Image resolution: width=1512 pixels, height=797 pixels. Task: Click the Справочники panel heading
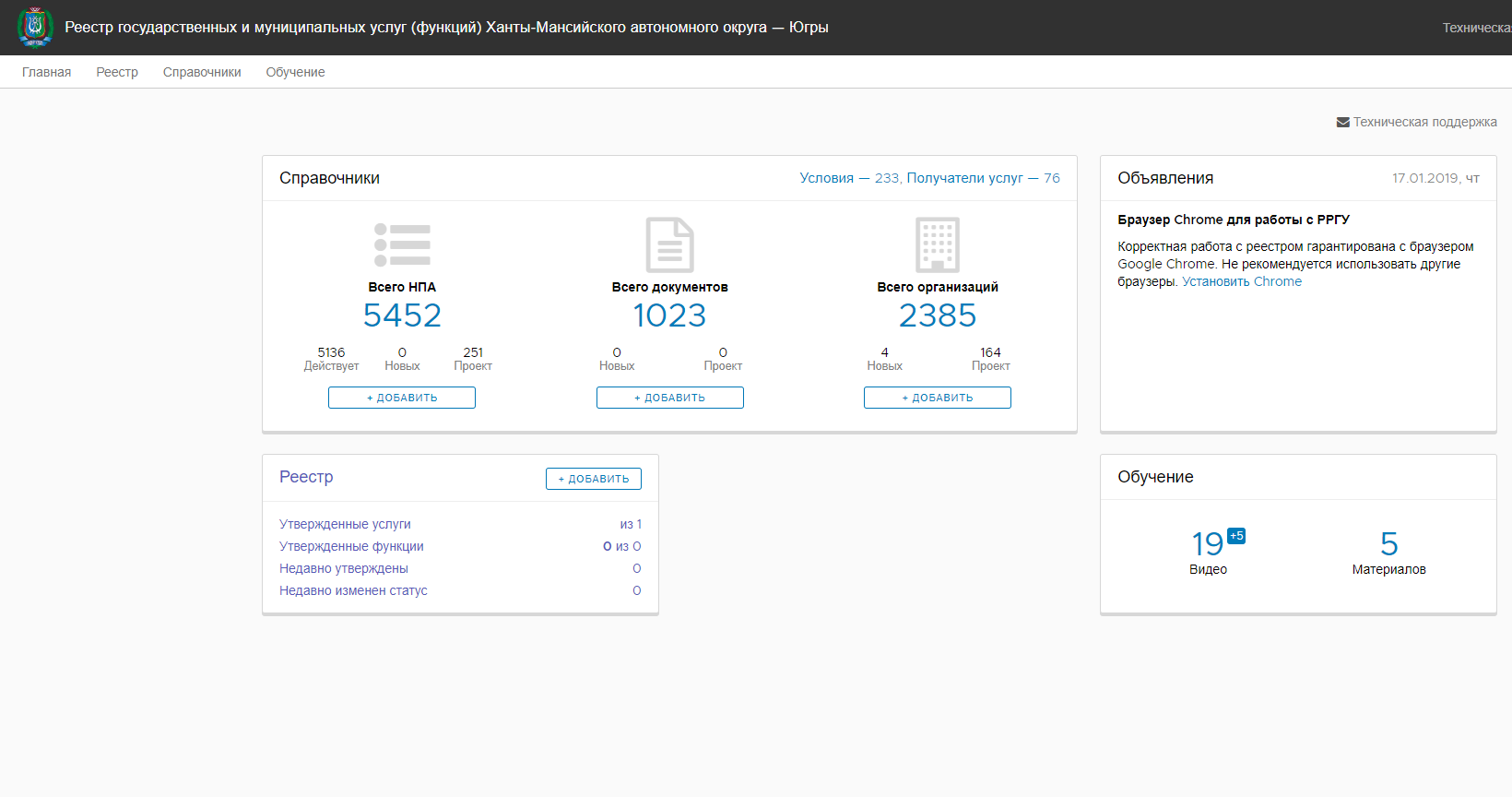click(329, 178)
